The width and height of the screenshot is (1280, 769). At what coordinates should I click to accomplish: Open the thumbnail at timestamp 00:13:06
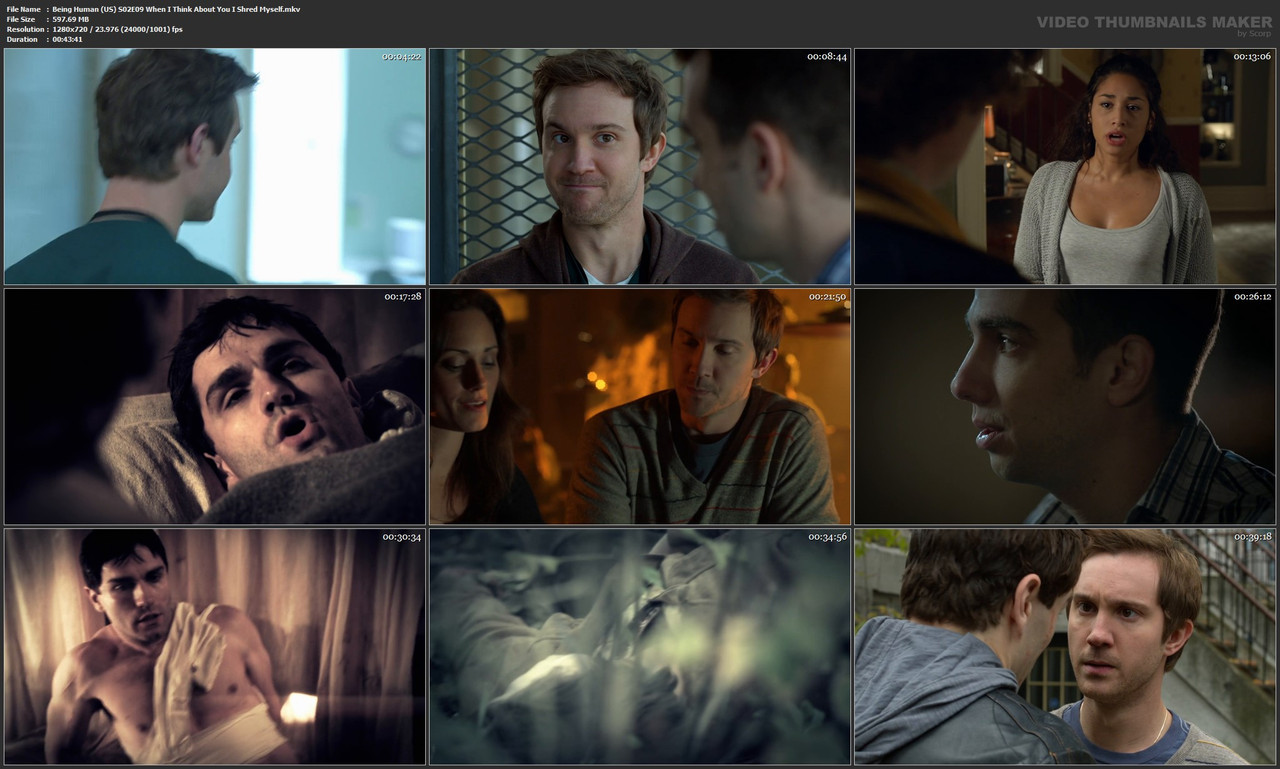[1065, 165]
